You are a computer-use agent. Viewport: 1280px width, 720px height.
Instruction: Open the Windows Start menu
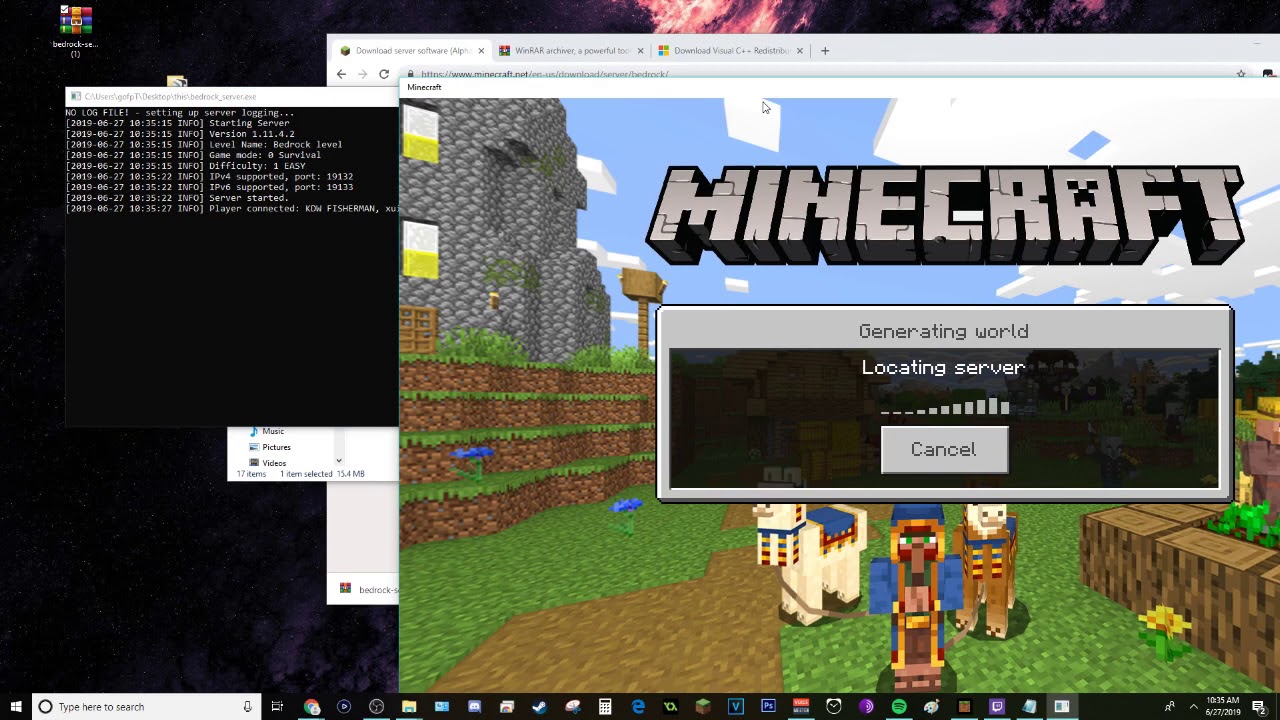click(16, 707)
